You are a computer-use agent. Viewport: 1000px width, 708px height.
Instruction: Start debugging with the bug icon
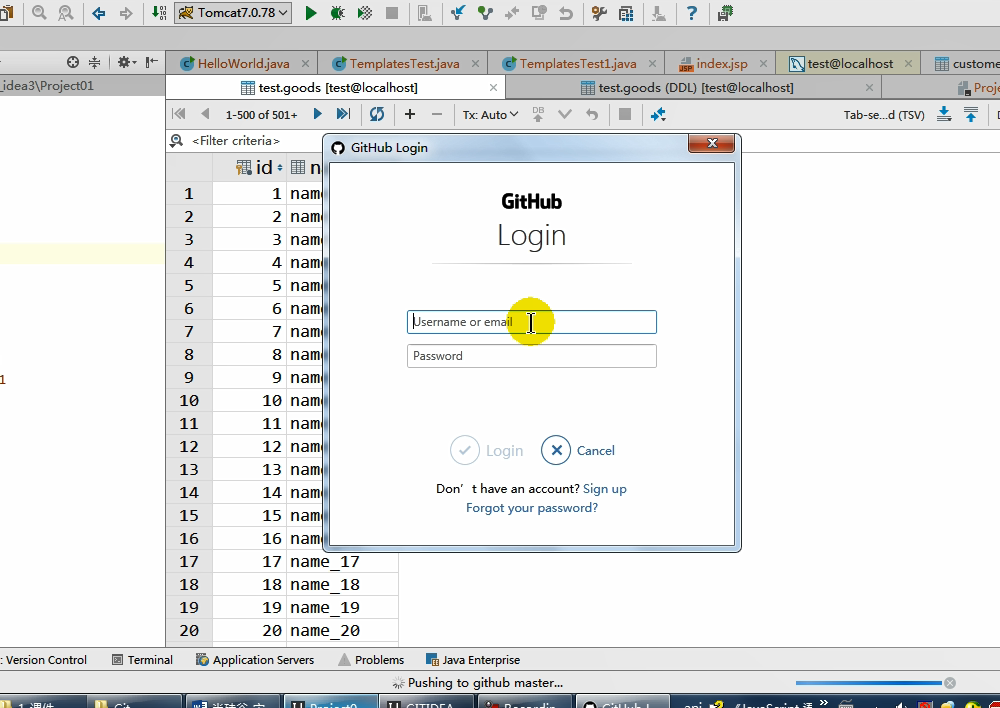click(337, 13)
